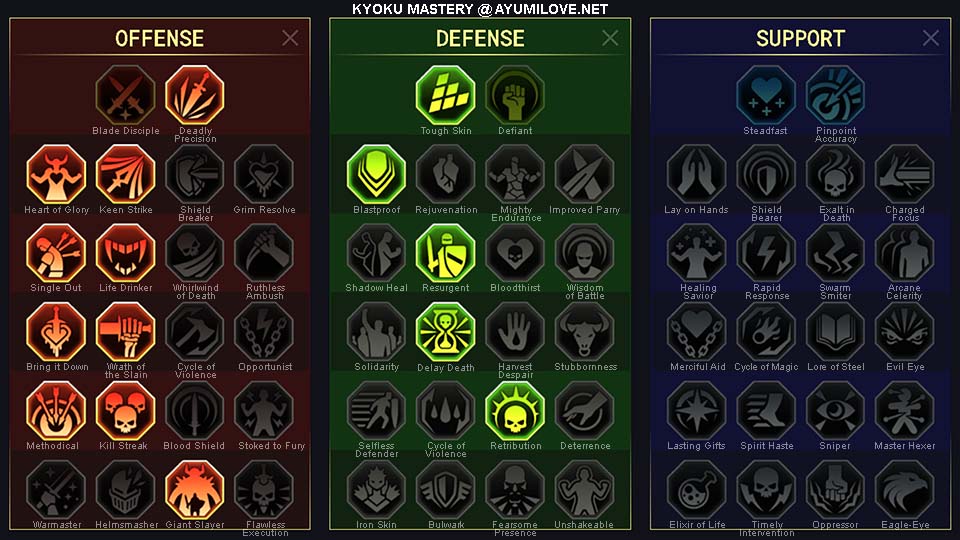The width and height of the screenshot is (960, 540).
Task: Select the Deadly Precision mastery icon
Action: click(195, 96)
